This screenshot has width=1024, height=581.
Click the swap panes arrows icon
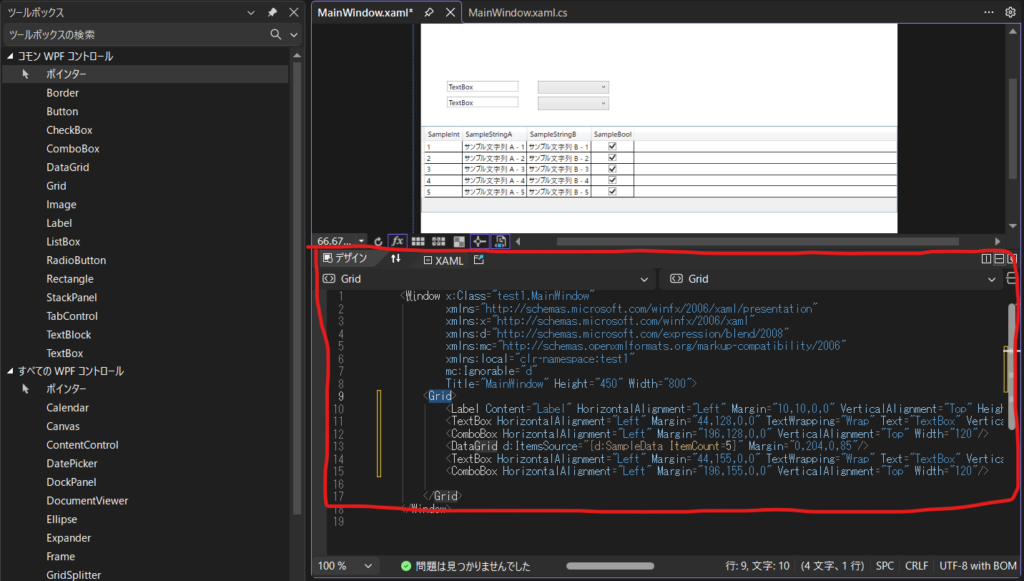[396, 259]
